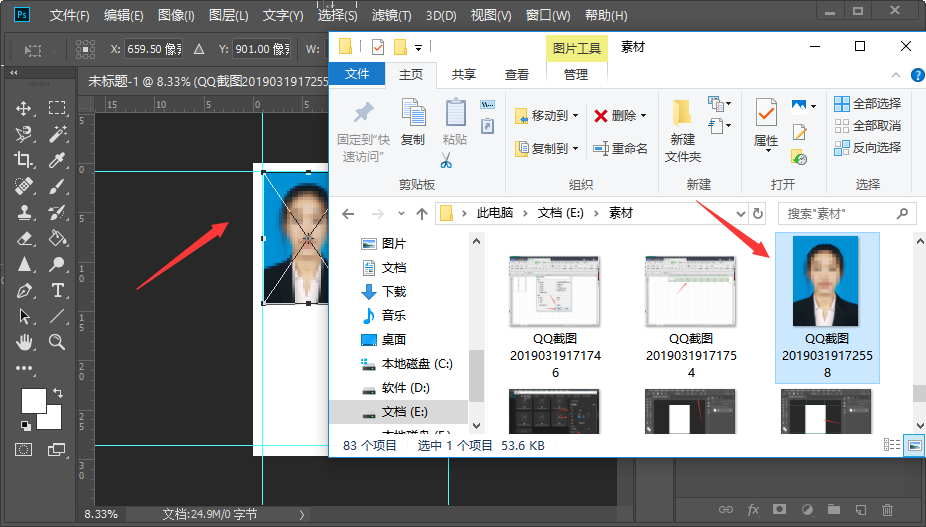Open the 选择(S) menu
The width and height of the screenshot is (926, 527).
337,15
